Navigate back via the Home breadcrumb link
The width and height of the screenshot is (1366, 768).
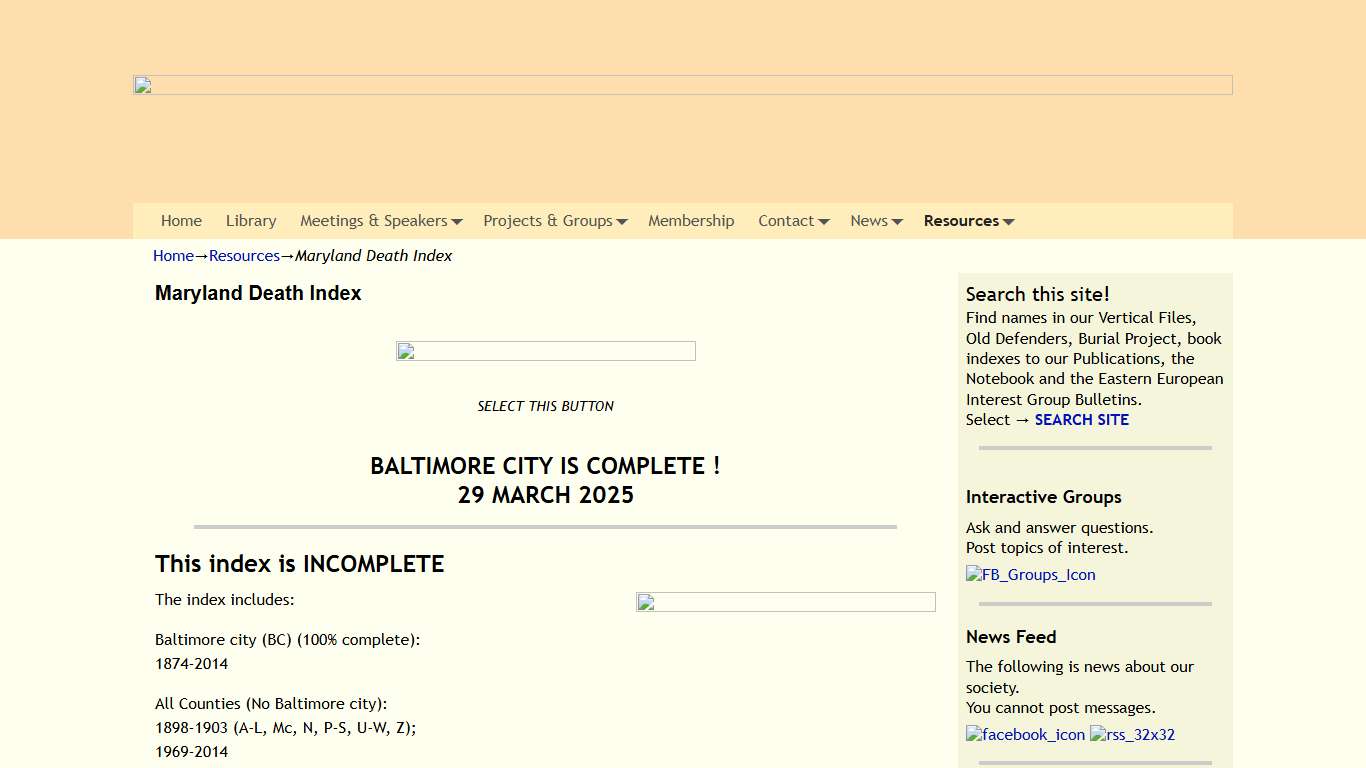coord(172,255)
